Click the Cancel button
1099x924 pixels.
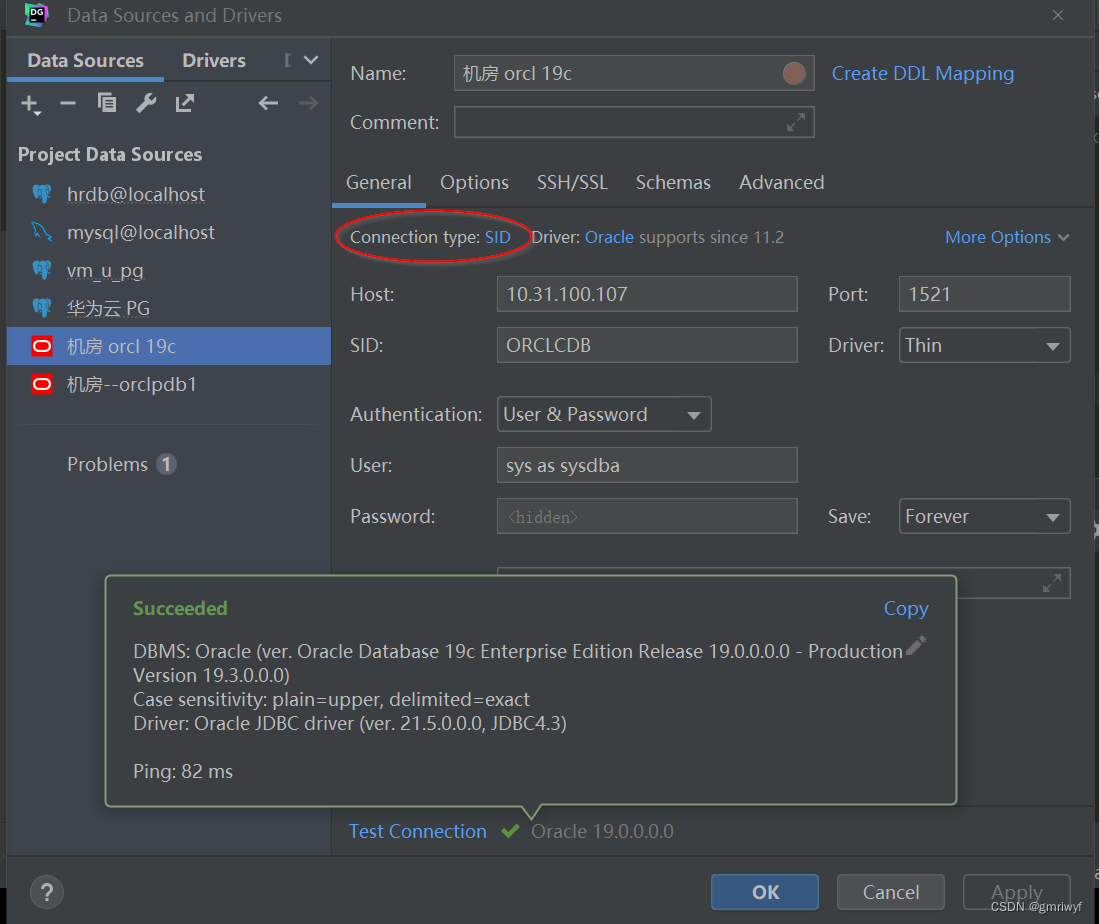[891, 892]
